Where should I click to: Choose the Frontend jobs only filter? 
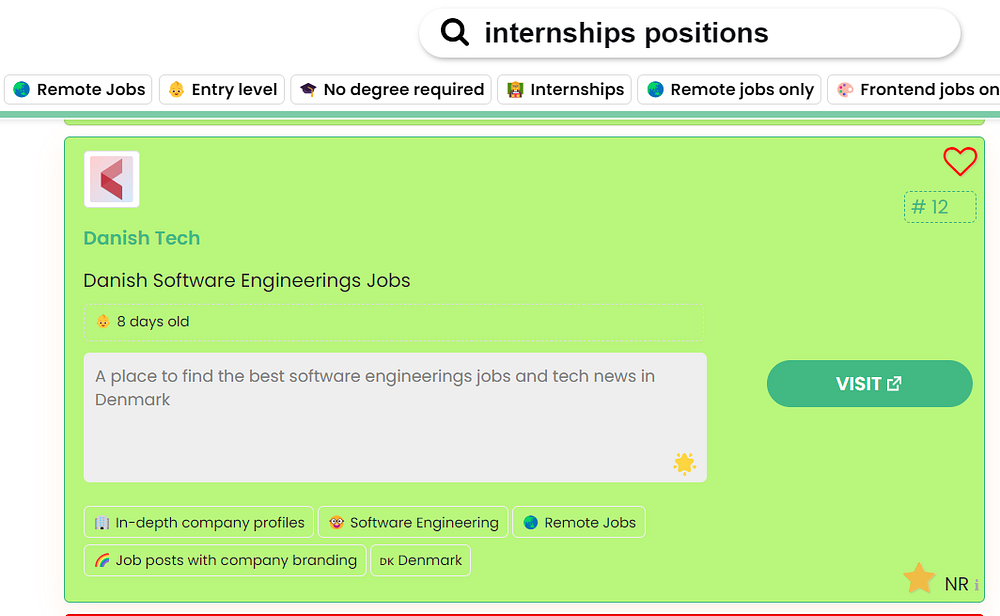tap(915, 90)
